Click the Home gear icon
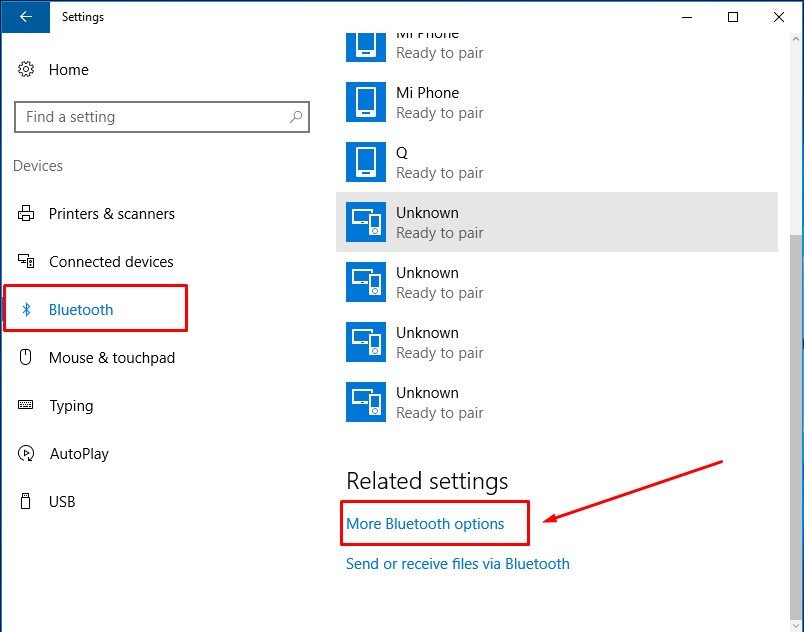The height and width of the screenshot is (632, 804). 26,70
